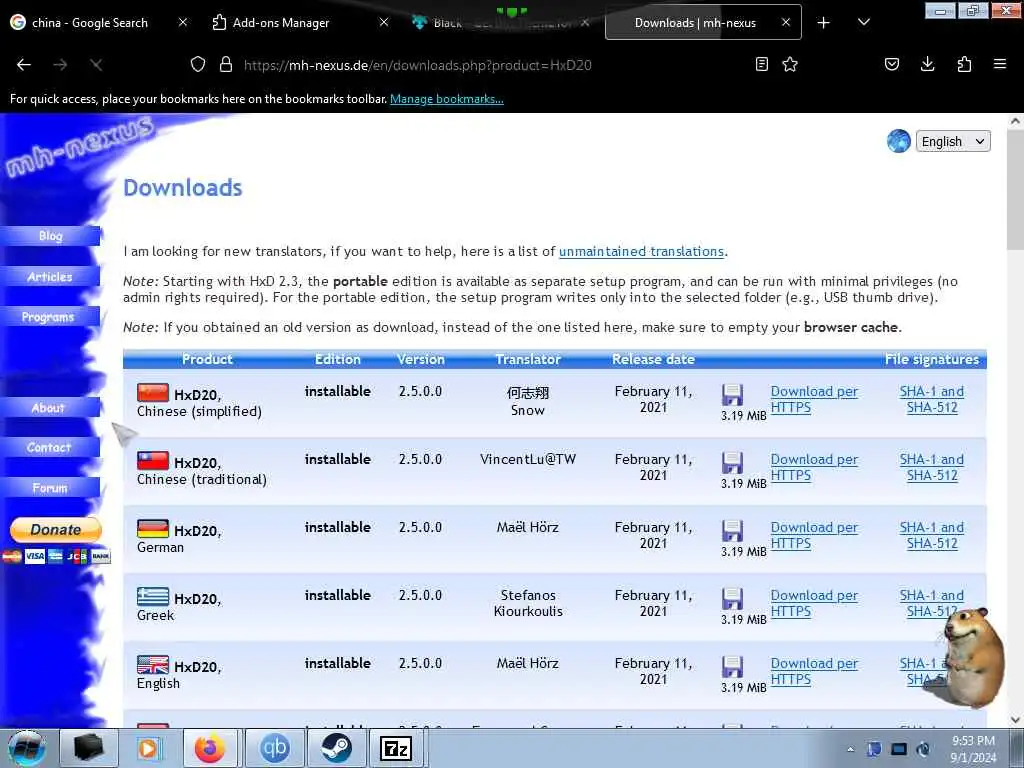Click floppy disk icon for English download
The width and height of the screenshot is (1024, 768).
(x=732, y=667)
